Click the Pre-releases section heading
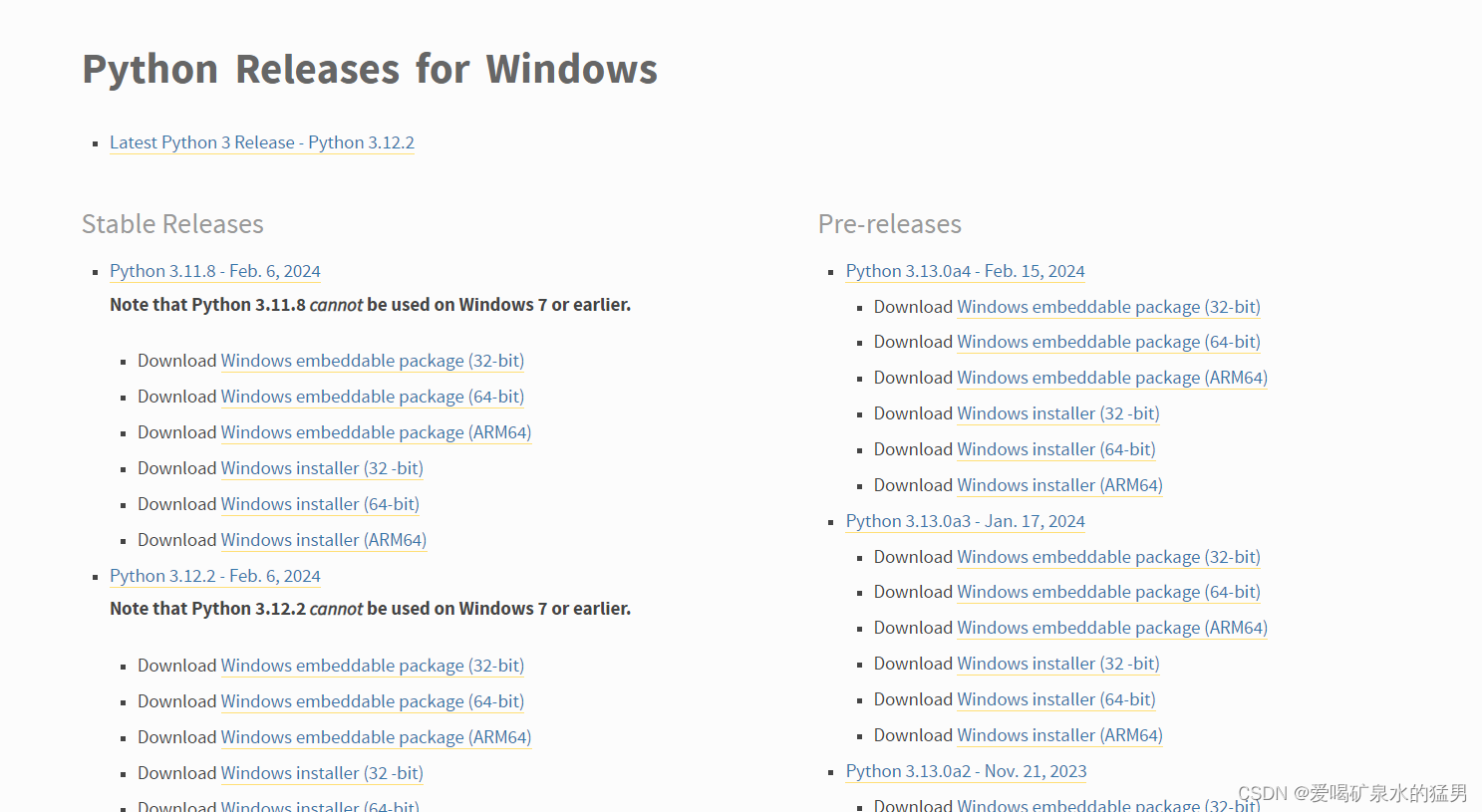The image size is (1482, 812). point(890,224)
